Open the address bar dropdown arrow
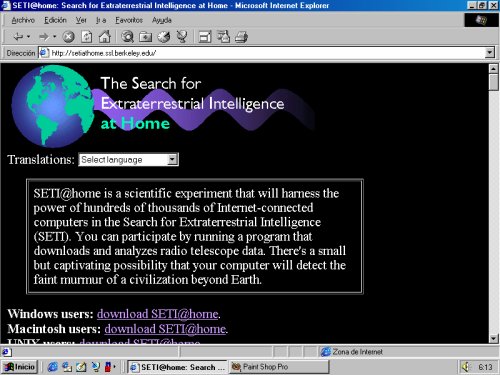 [489, 53]
